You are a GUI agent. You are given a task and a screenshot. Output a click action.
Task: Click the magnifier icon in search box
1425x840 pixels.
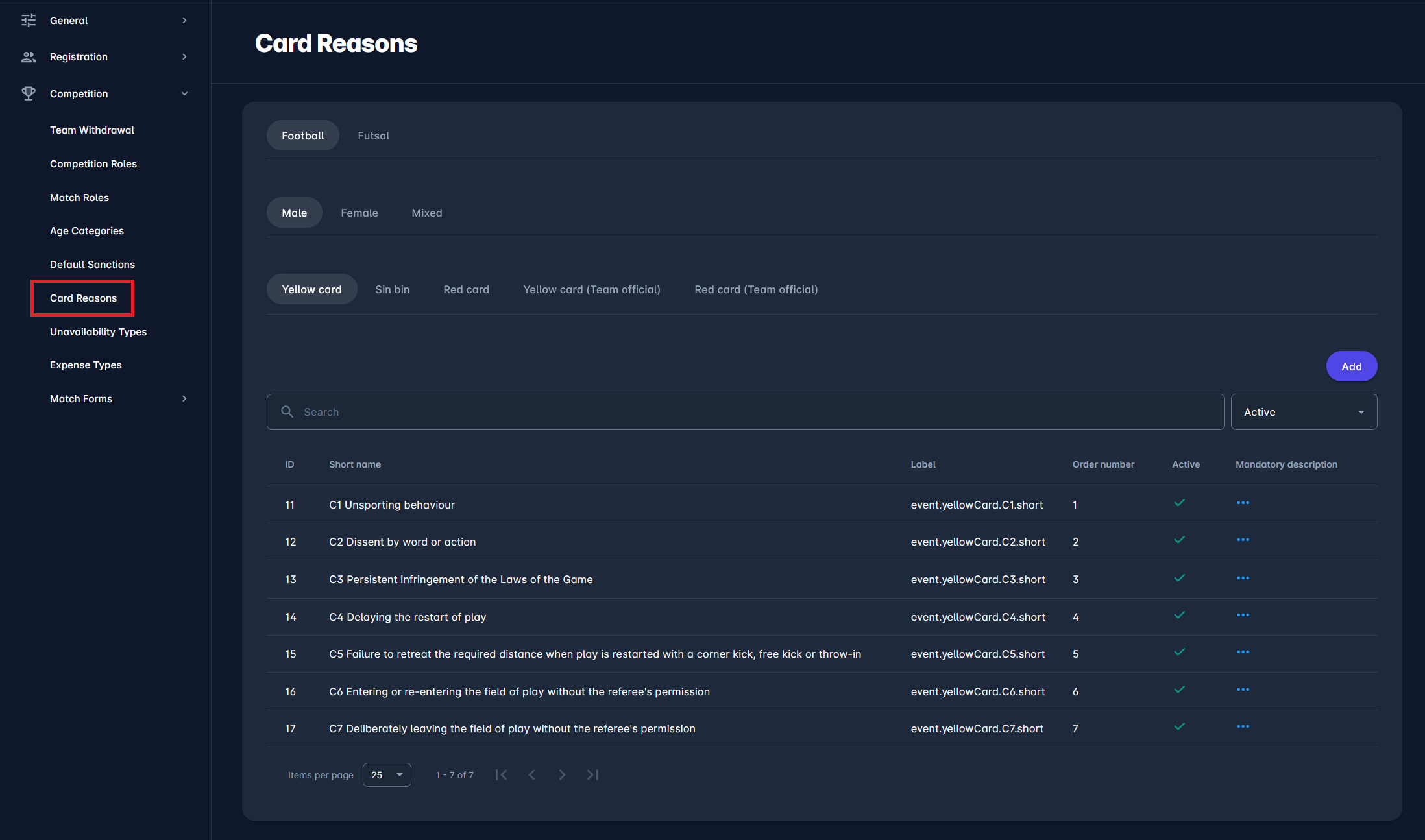(287, 412)
